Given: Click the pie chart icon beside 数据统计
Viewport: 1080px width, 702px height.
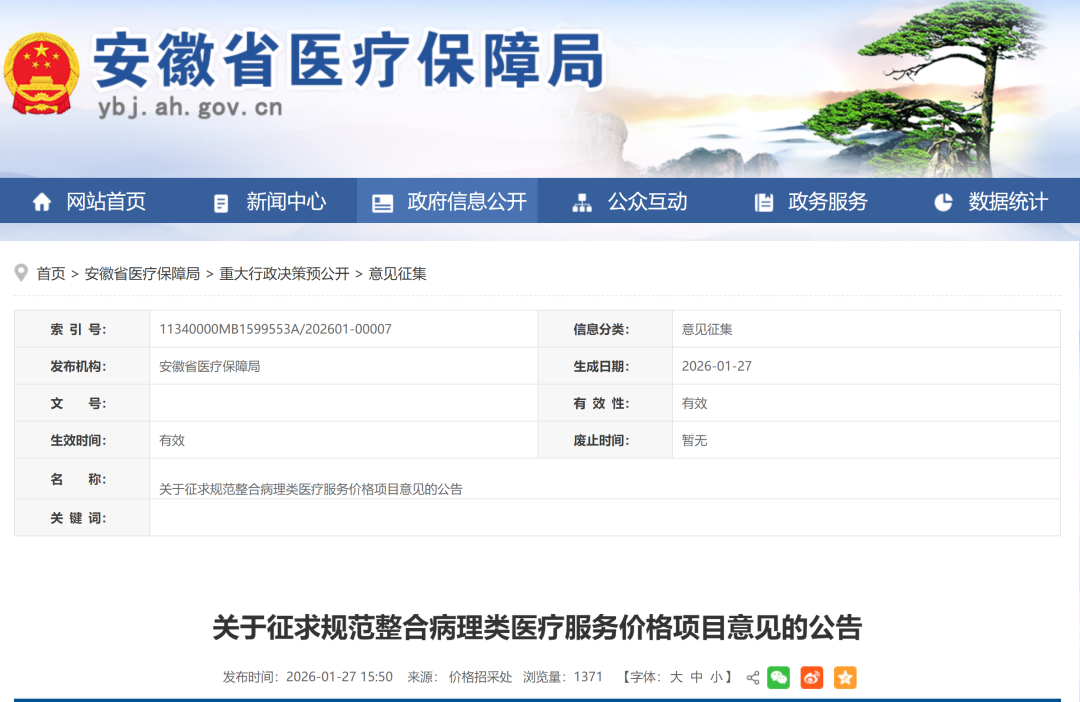Looking at the screenshot, I should coord(943,202).
